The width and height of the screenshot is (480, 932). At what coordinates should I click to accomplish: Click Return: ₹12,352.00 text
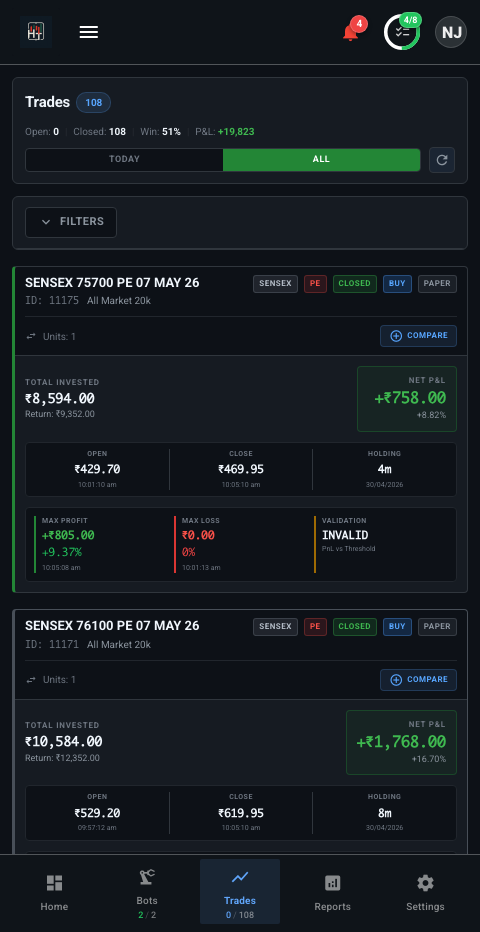click(x=62, y=758)
